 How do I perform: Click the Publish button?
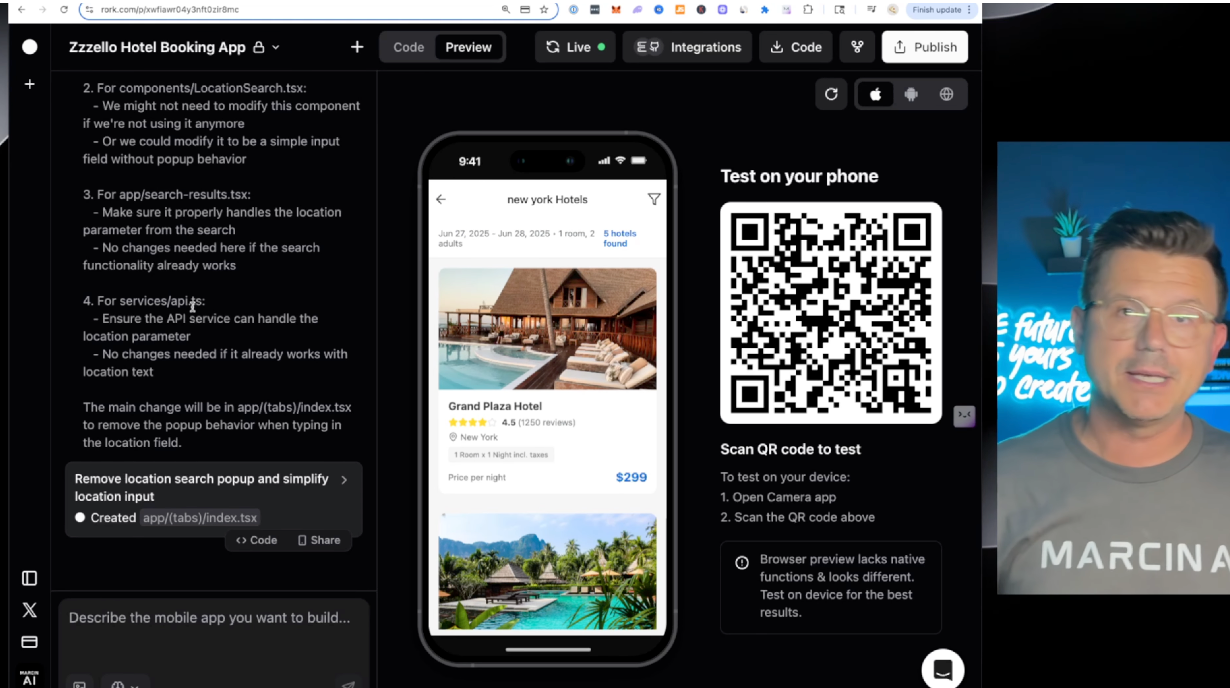(x=924, y=46)
